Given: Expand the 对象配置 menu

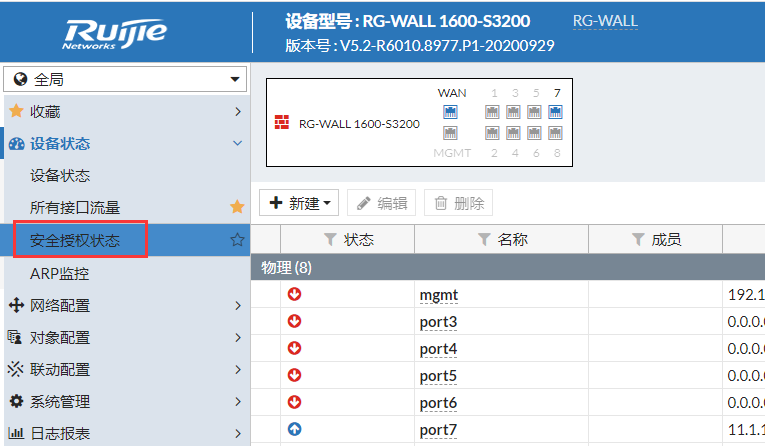Looking at the screenshot, I should 125,338.
